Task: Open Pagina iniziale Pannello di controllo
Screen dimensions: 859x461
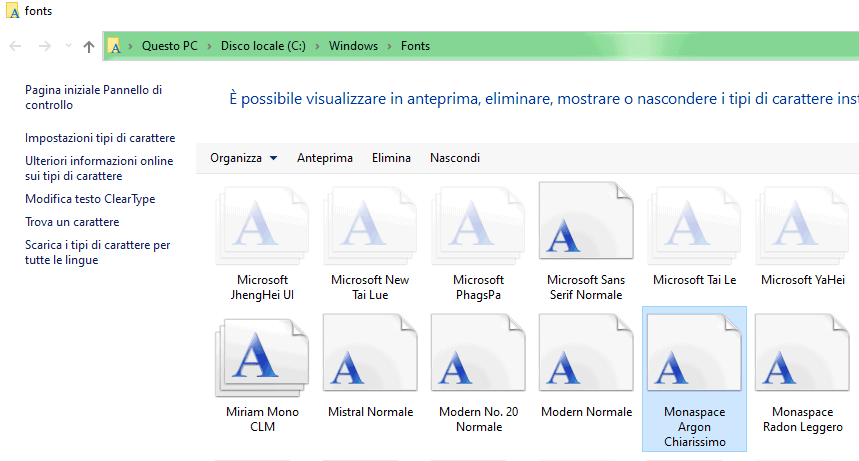Action: [x=94, y=98]
